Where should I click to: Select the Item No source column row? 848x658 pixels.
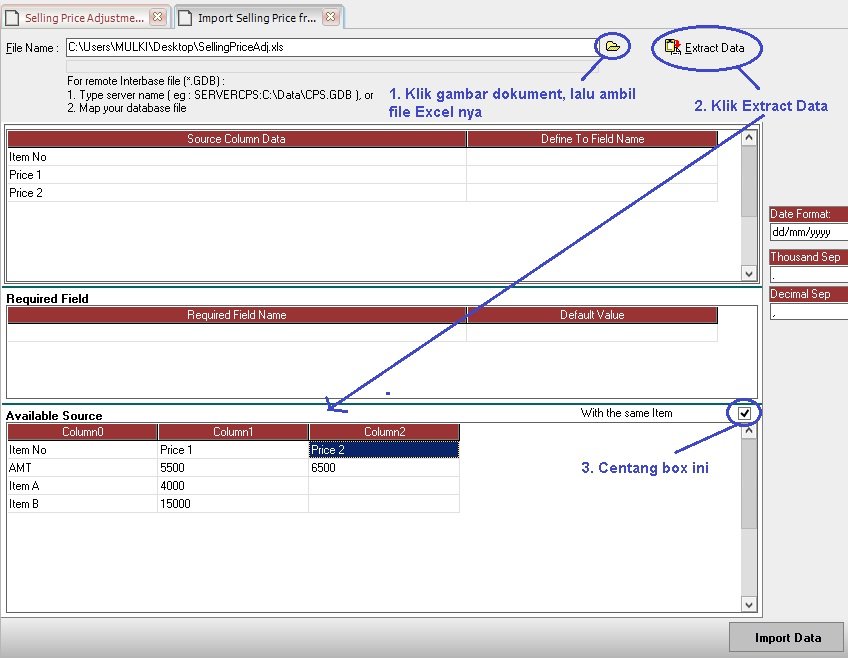coord(237,157)
